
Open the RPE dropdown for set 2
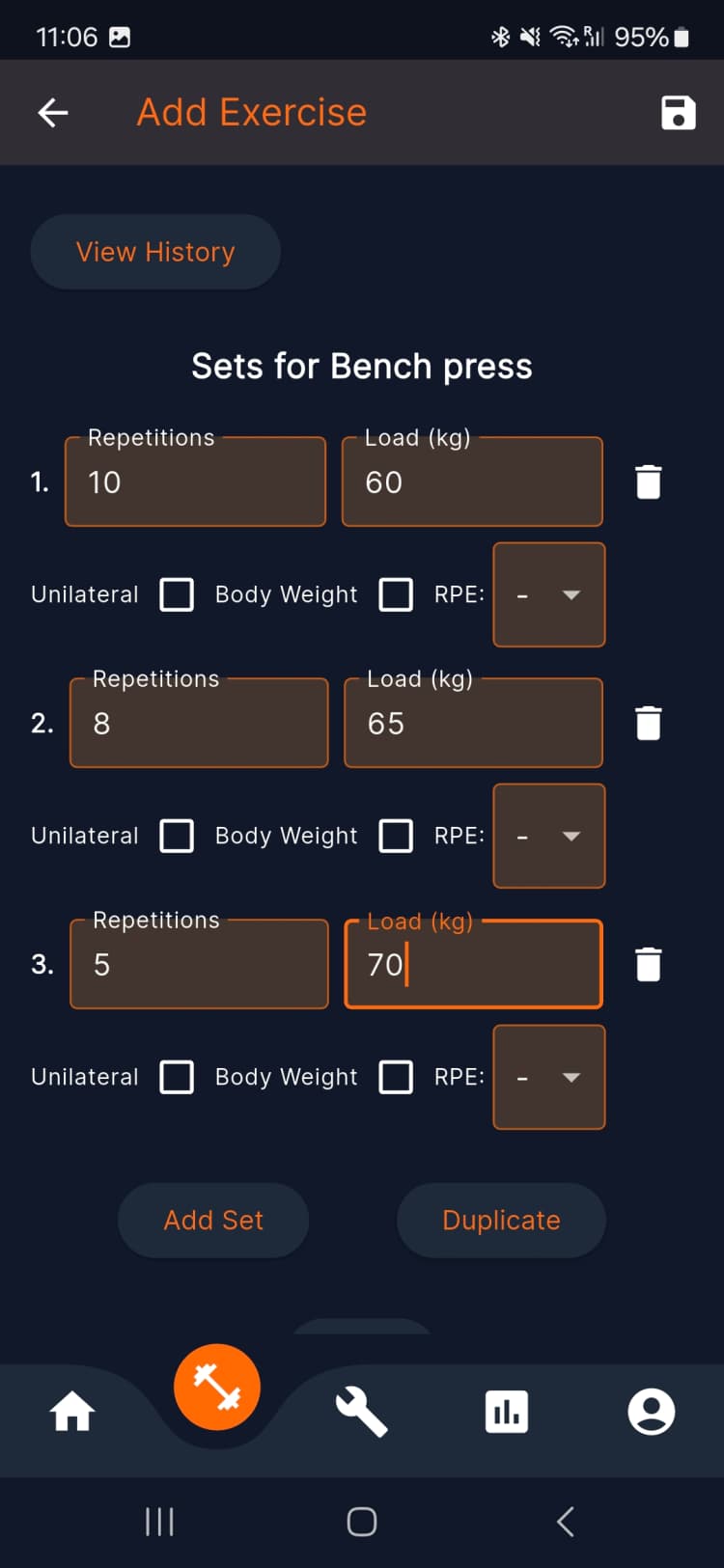[x=548, y=836]
